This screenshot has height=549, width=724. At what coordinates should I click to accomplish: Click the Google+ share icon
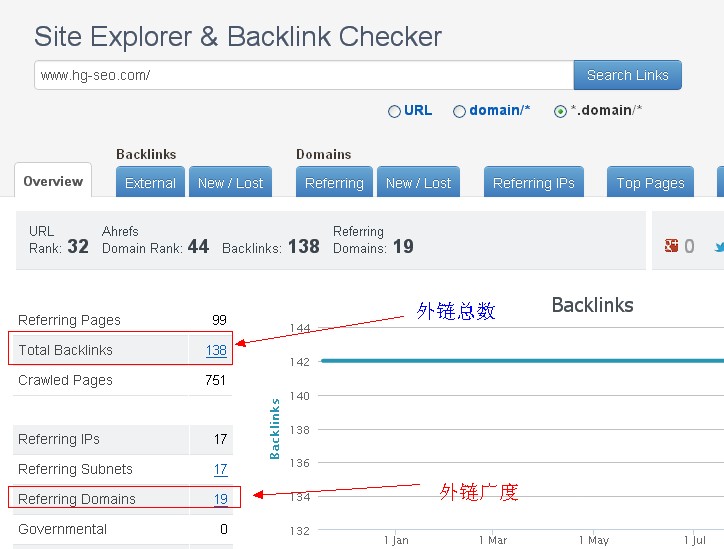672,246
